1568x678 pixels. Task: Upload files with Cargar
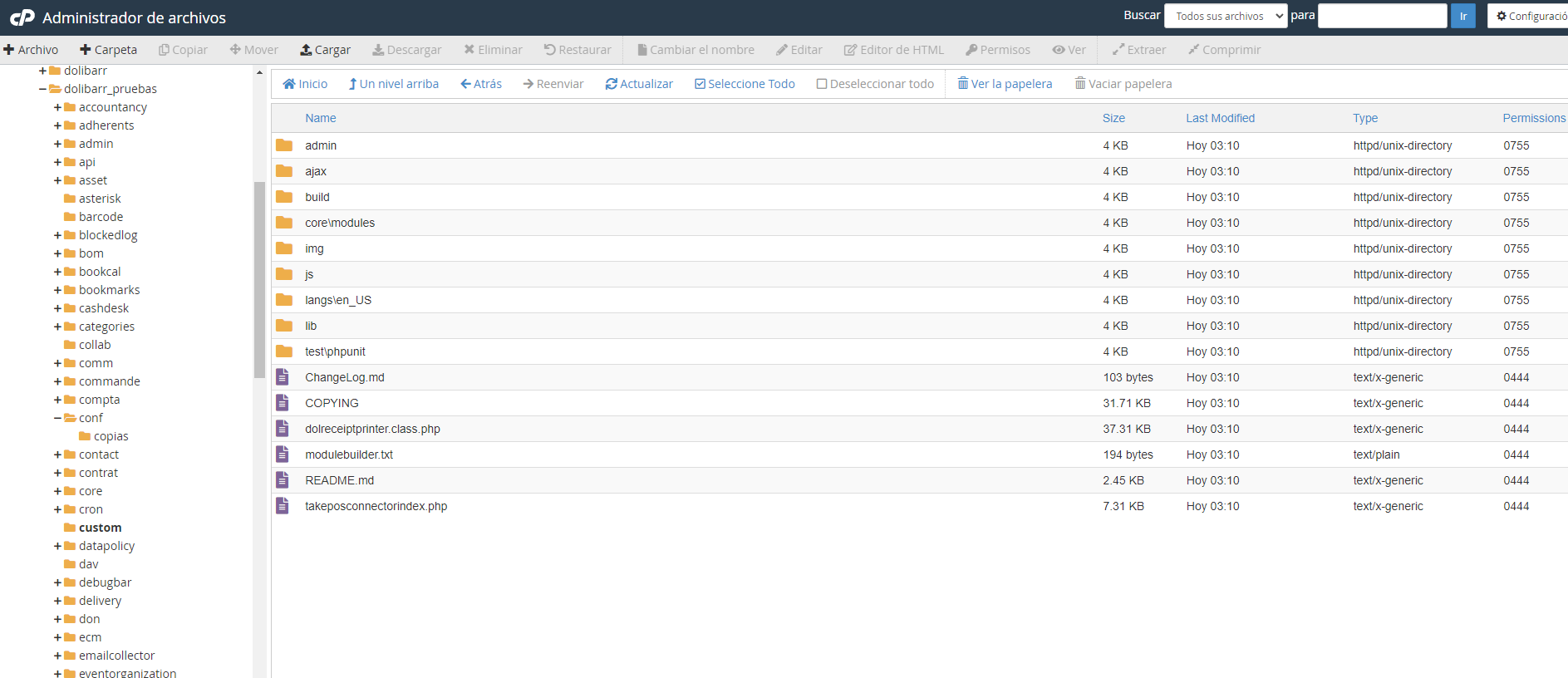(326, 50)
